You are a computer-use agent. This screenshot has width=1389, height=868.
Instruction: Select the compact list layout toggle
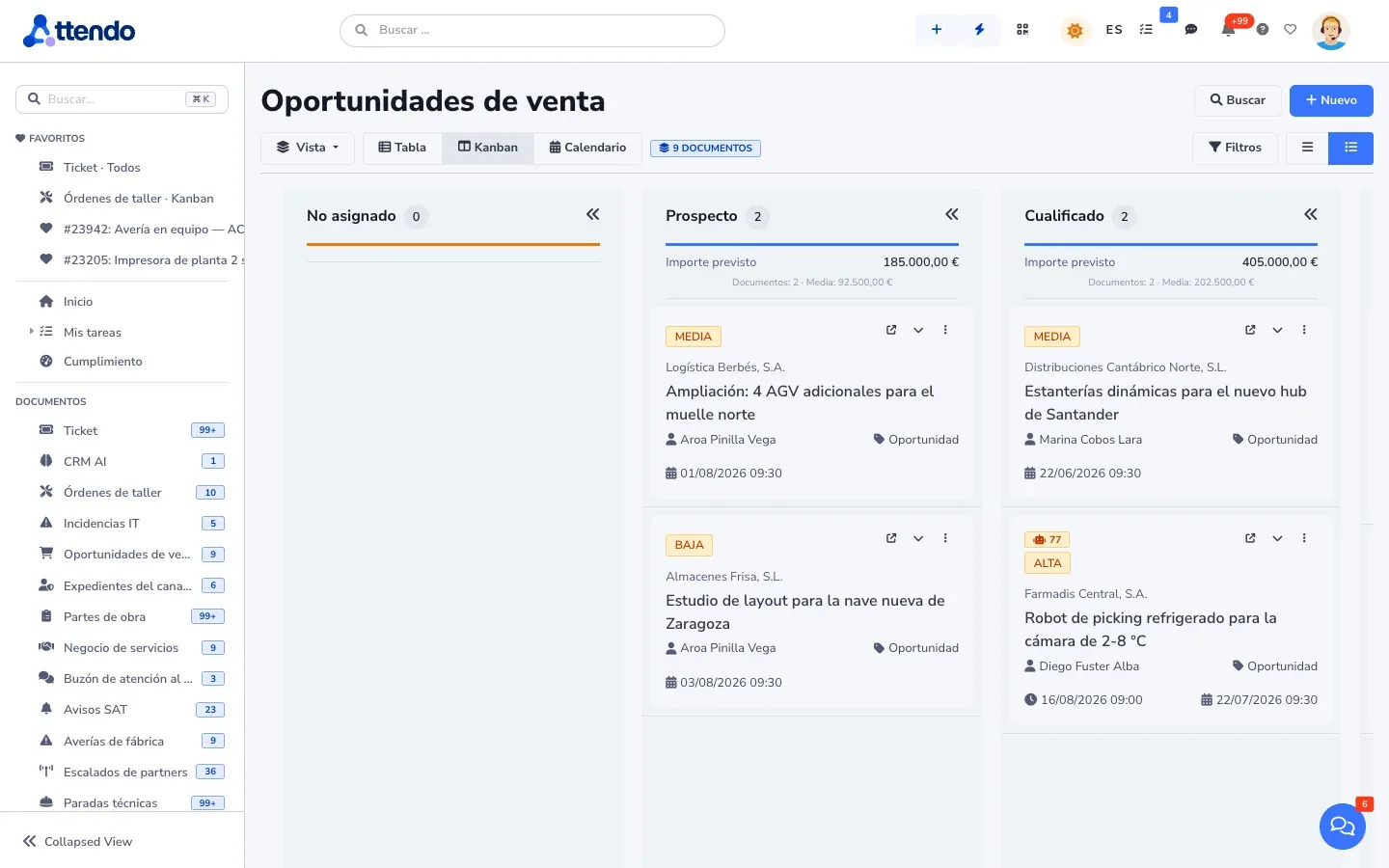pos(1307,148)
